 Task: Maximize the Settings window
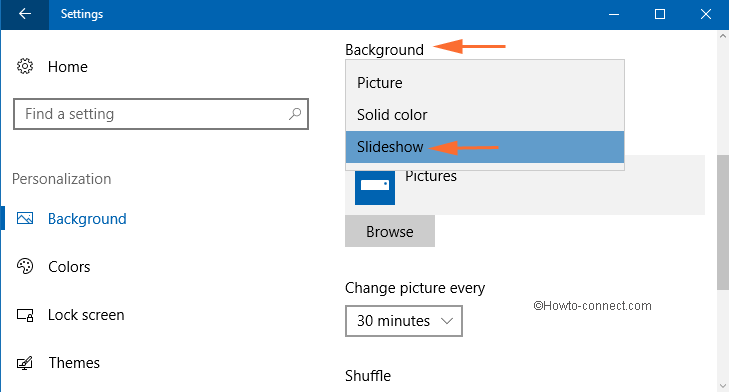(660, 14)
